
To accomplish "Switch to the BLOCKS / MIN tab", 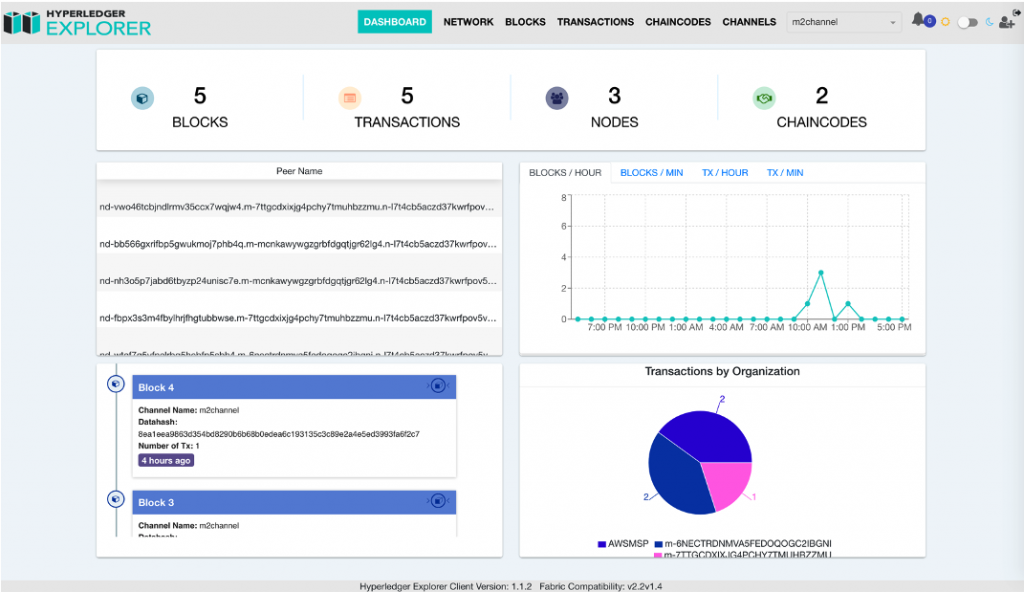I will pos(651,173).
